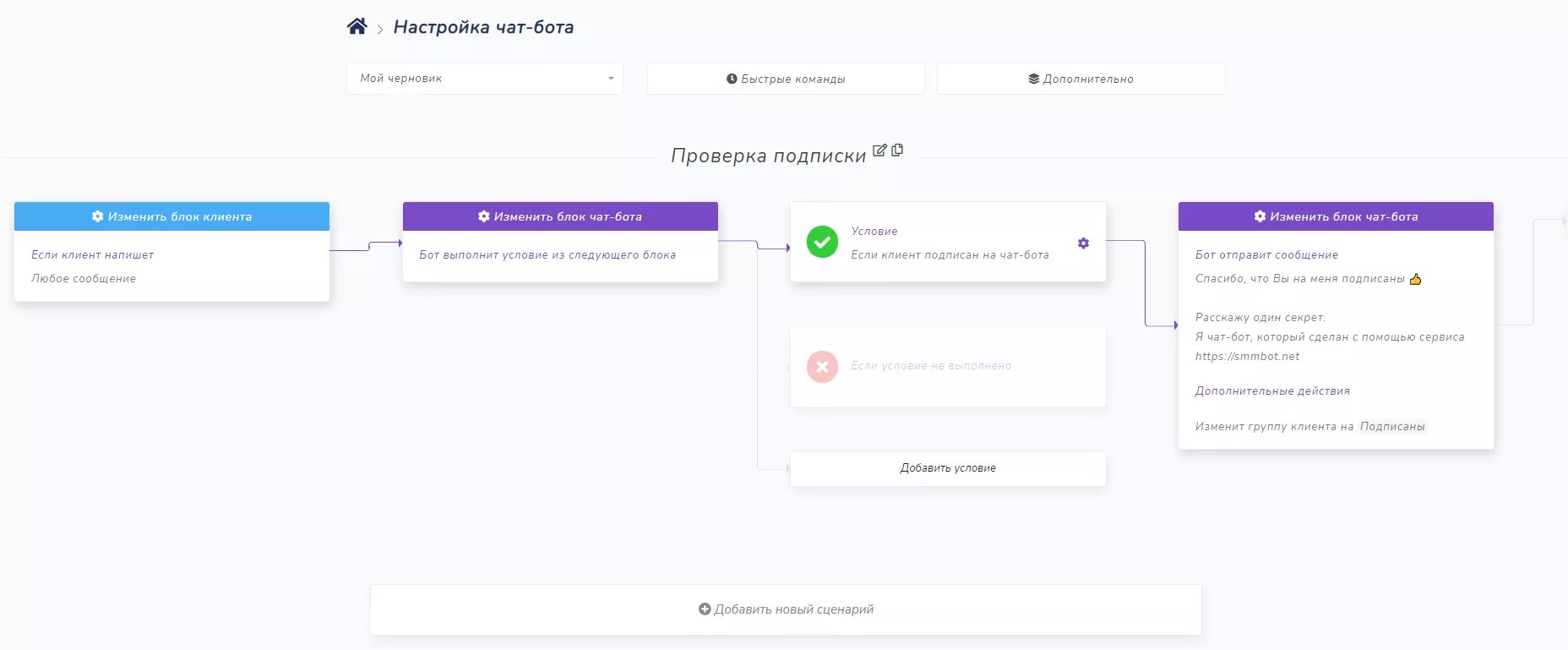
Task: Click 'Бот выполнит условие из следующего блока'
Action: (547, 254)
